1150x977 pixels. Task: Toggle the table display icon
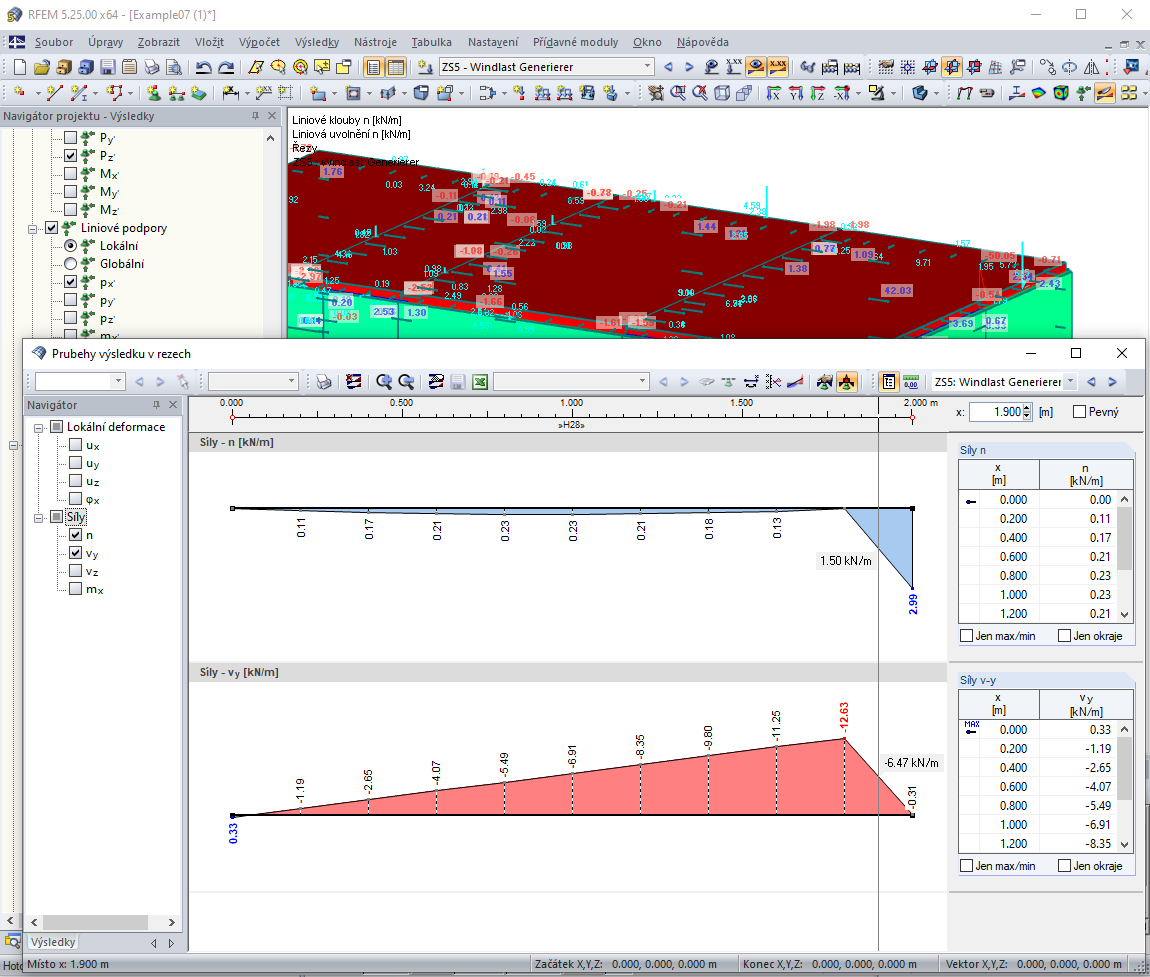point(395,67)
